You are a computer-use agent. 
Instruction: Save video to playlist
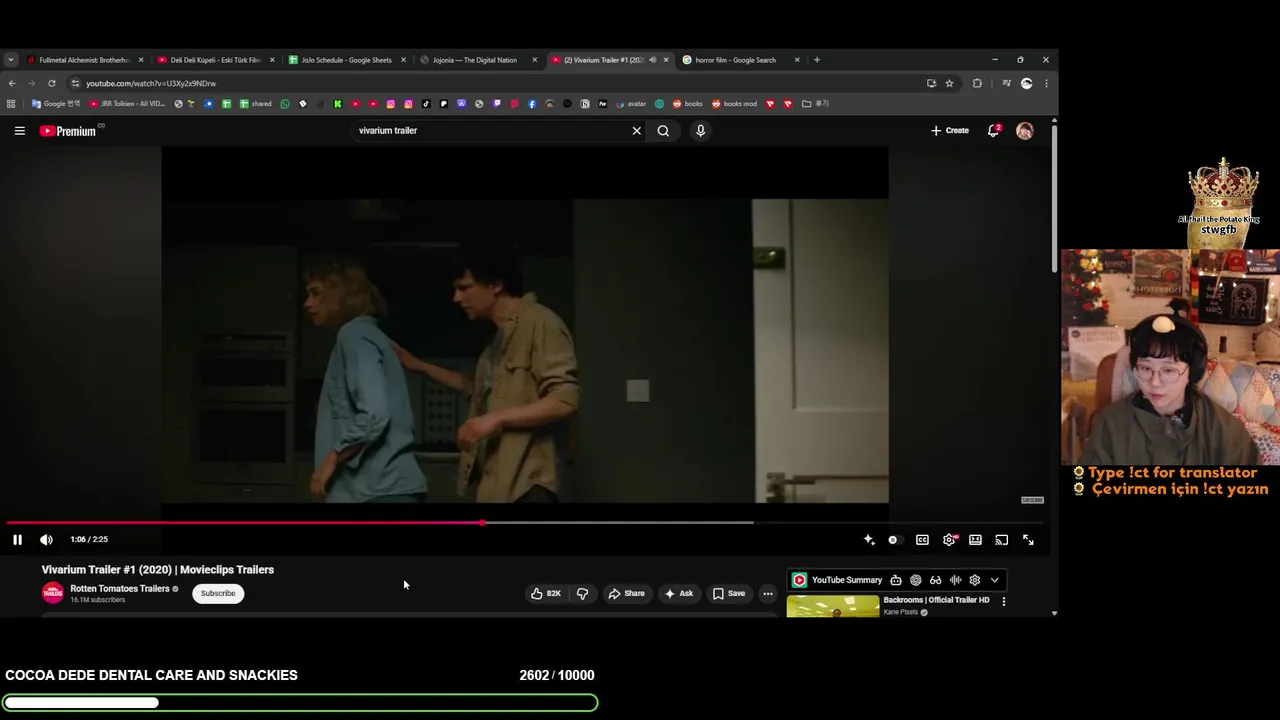point(728,593)
